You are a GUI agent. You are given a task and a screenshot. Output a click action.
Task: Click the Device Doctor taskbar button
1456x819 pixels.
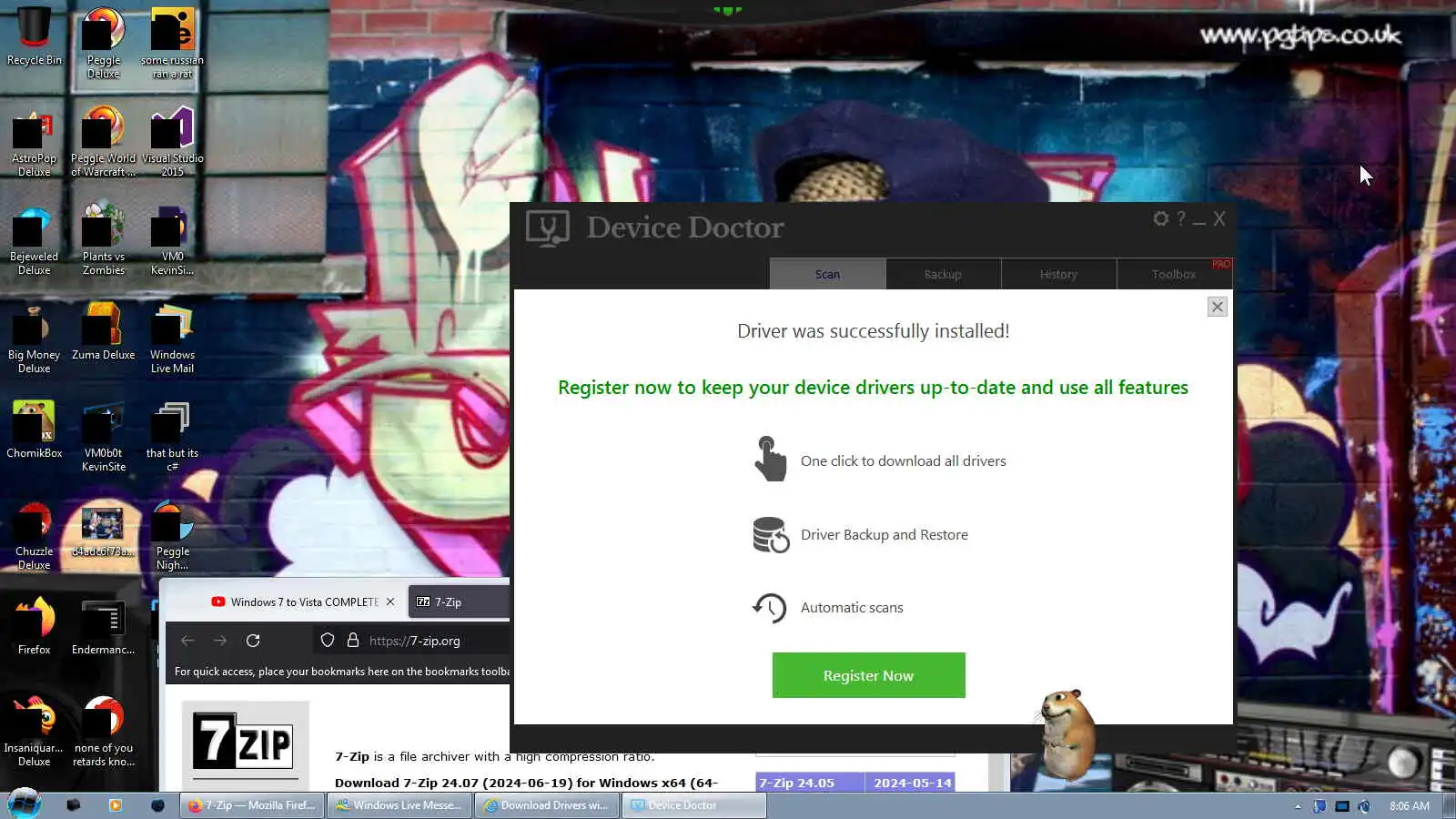[694, 805]
